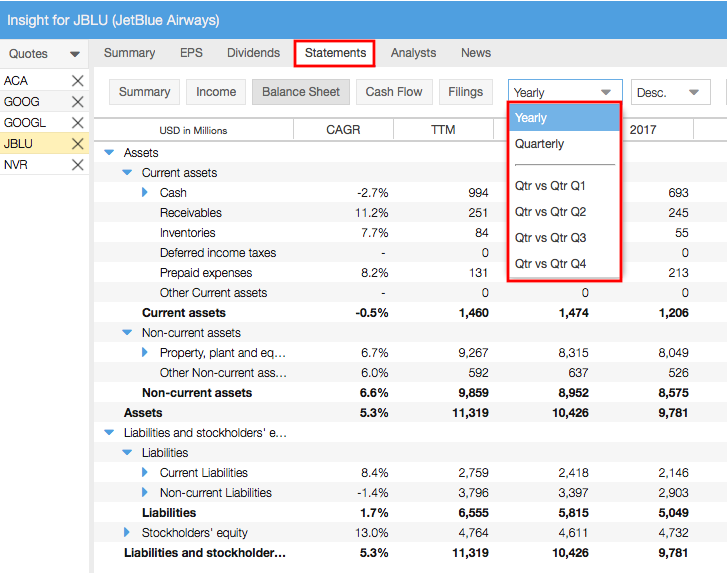Select the Statements tab
Screen dimensions: 727x573
point(335,53)
